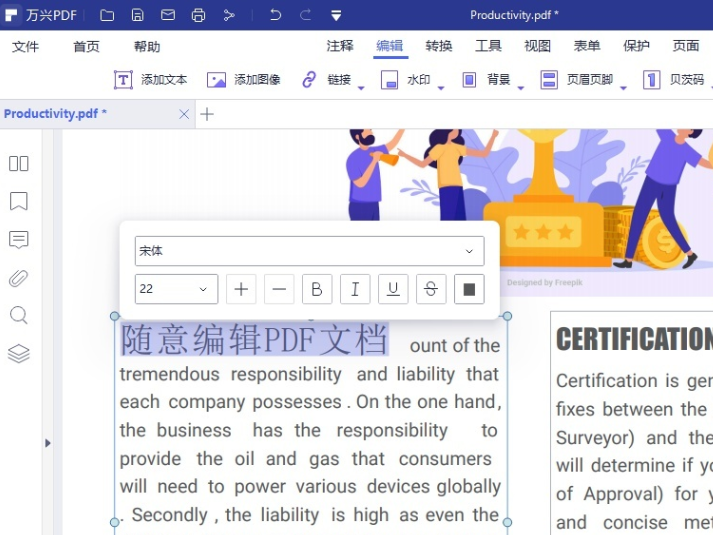Open the quick access toolbar customize dropdown

tap(336, 16)
